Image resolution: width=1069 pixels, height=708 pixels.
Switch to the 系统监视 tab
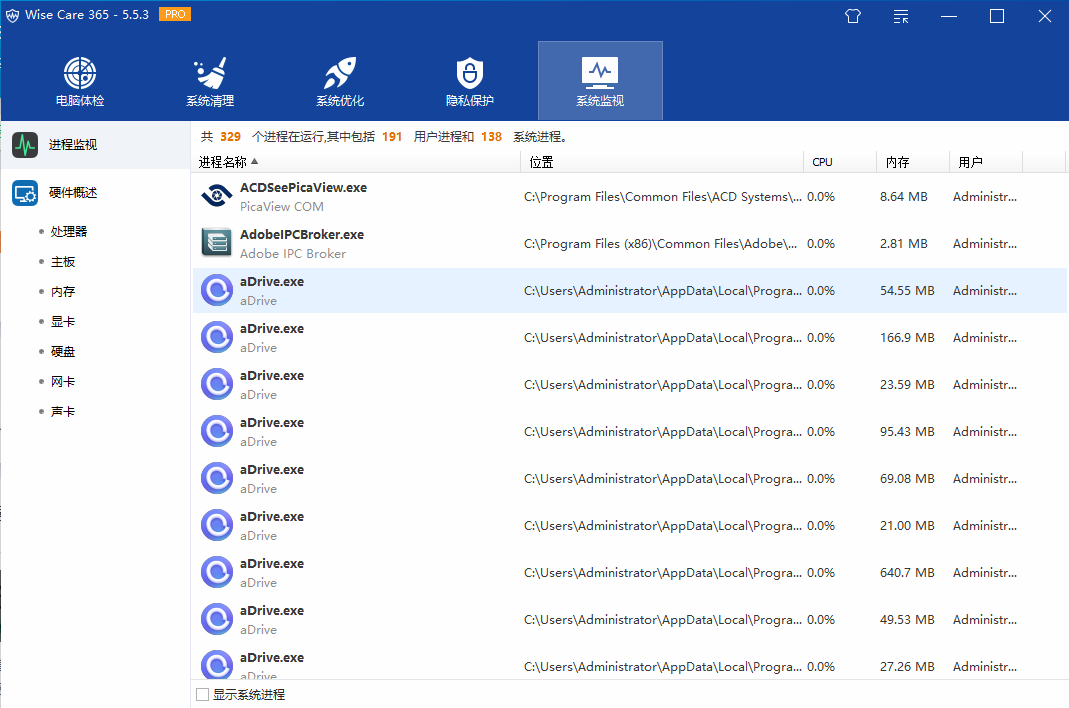click(x=600, y=81)
